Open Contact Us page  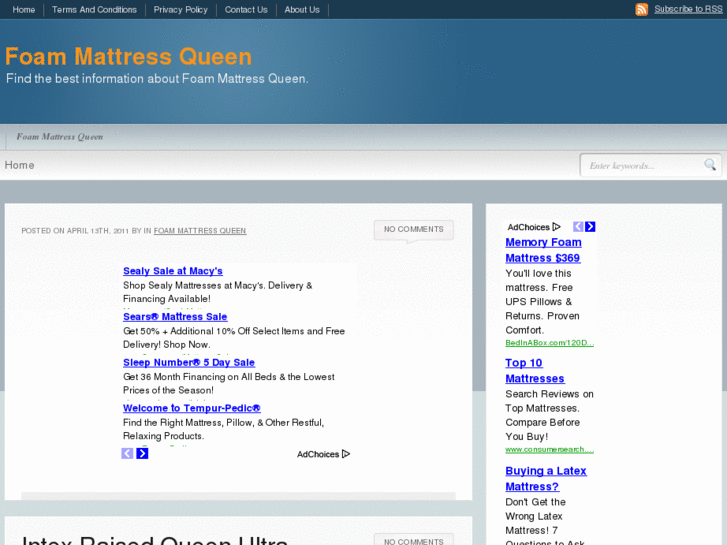click(x=246, y=10)
